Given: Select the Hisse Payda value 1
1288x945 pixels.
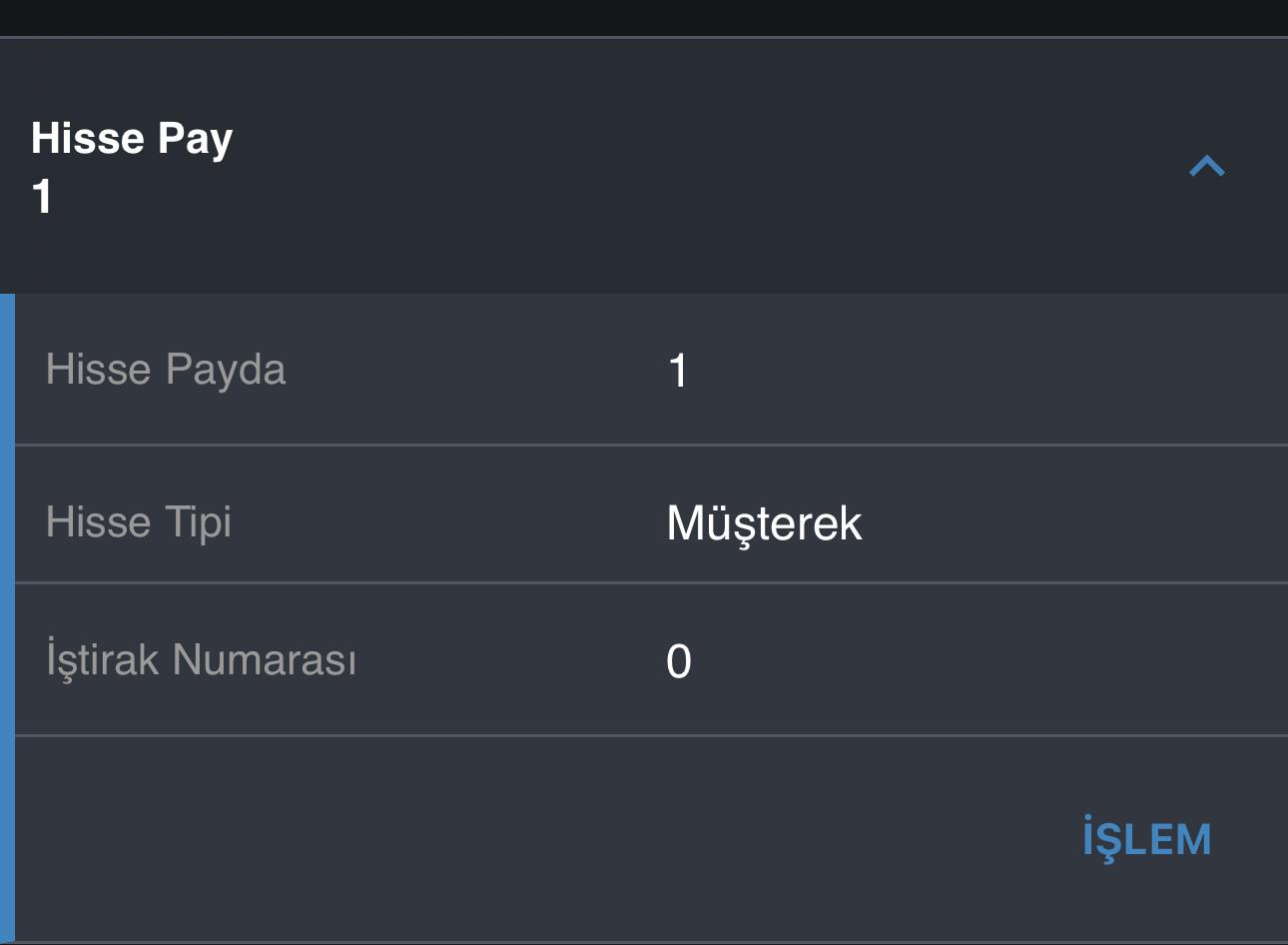Looking at the screenshot, I should tap(678, 372).
